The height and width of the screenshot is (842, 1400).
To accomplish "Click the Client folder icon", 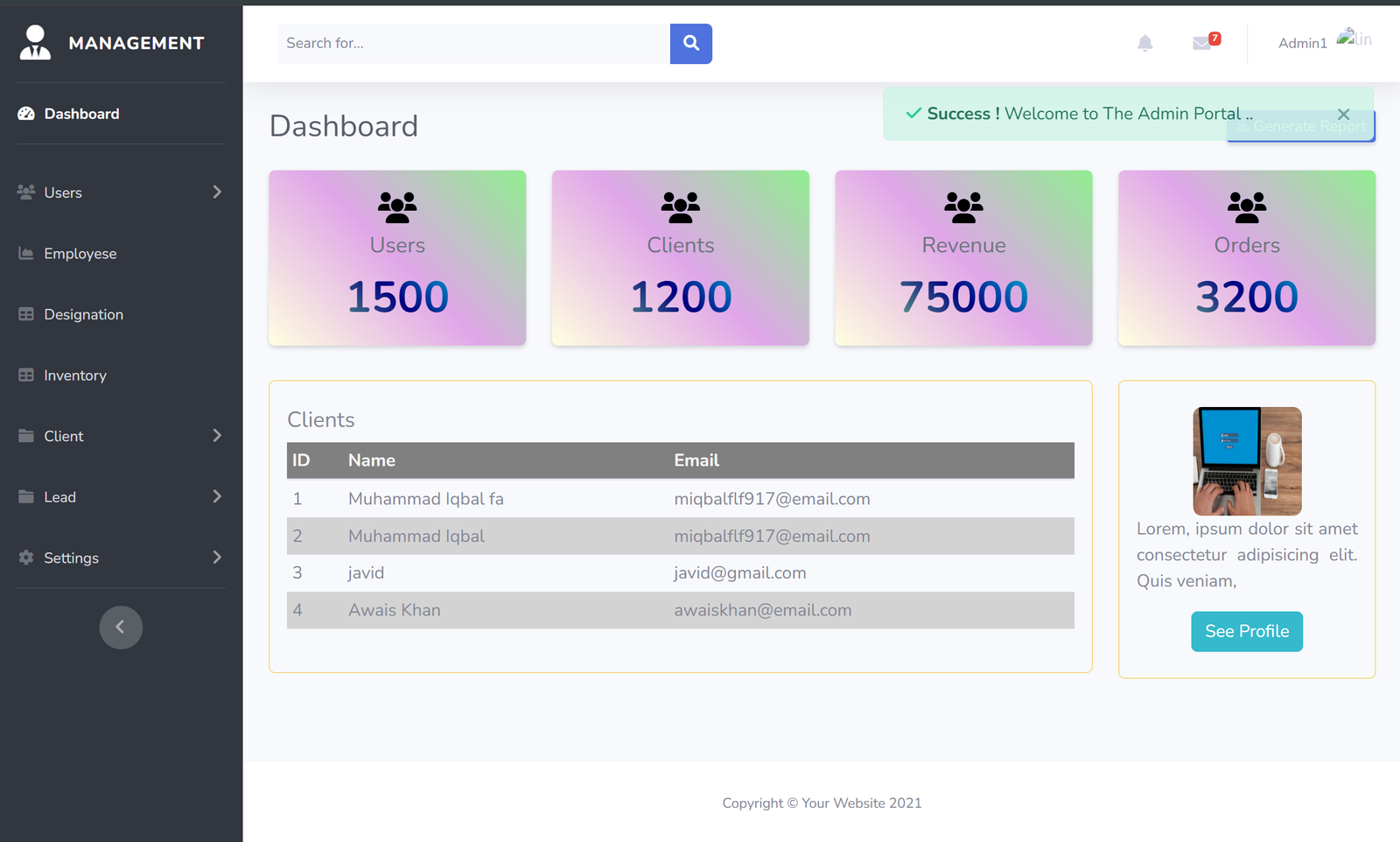I will click(25, 436).
